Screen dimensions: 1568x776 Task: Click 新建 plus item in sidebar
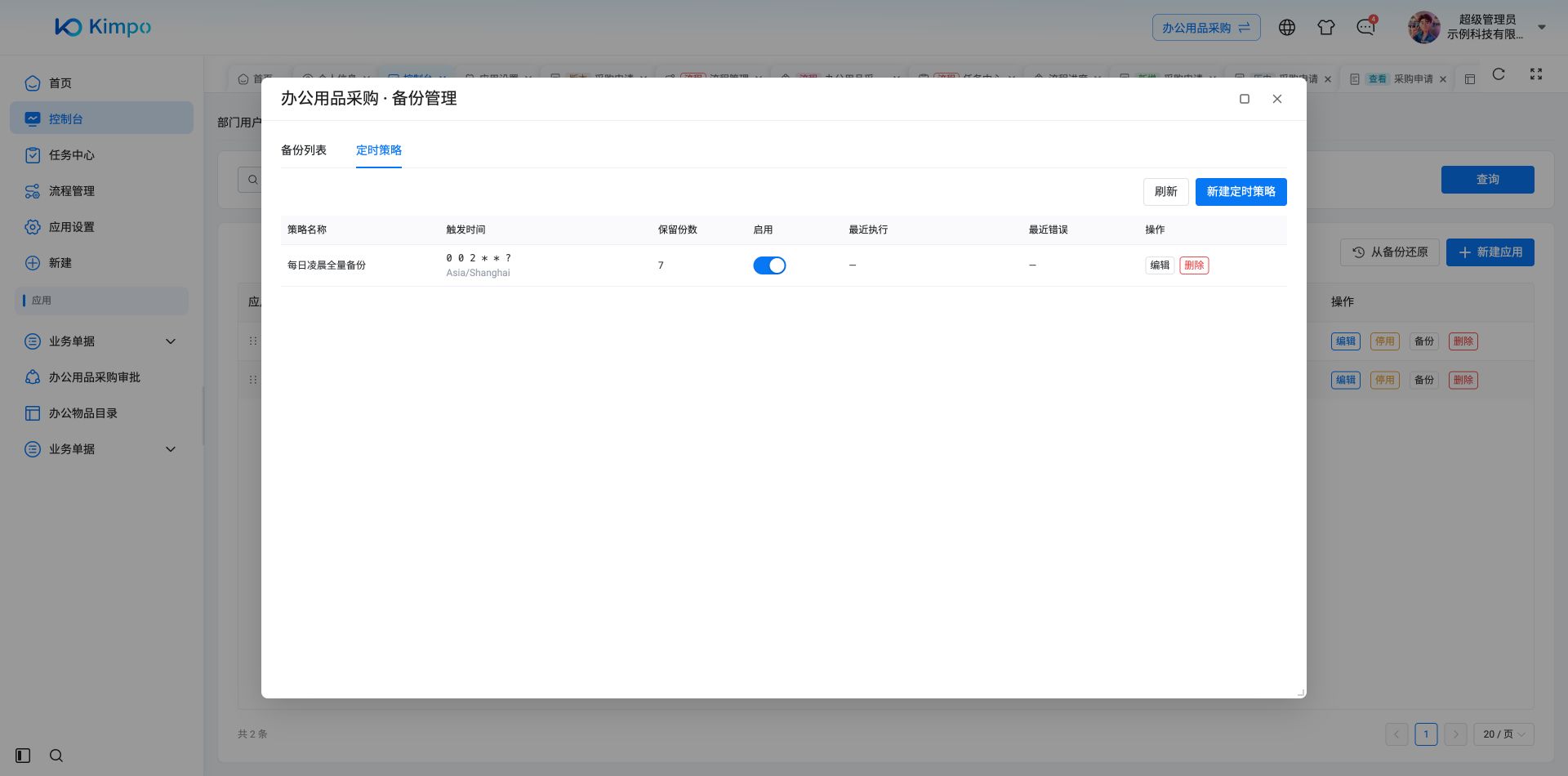click(x=102, y=262)
